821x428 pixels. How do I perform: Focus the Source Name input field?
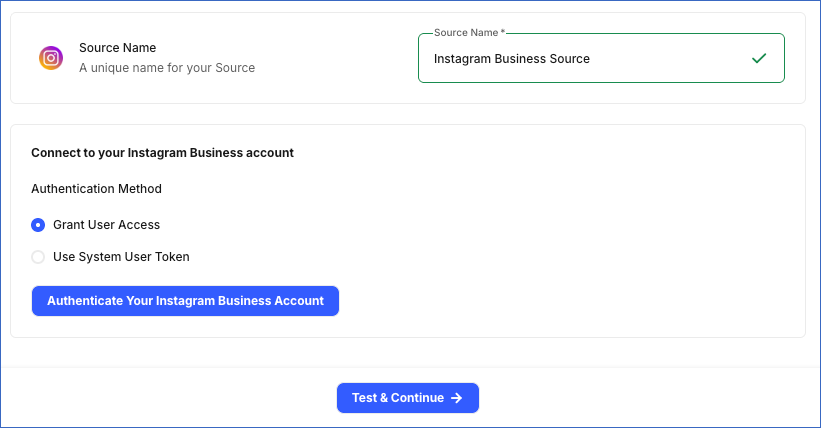point(601,58)
